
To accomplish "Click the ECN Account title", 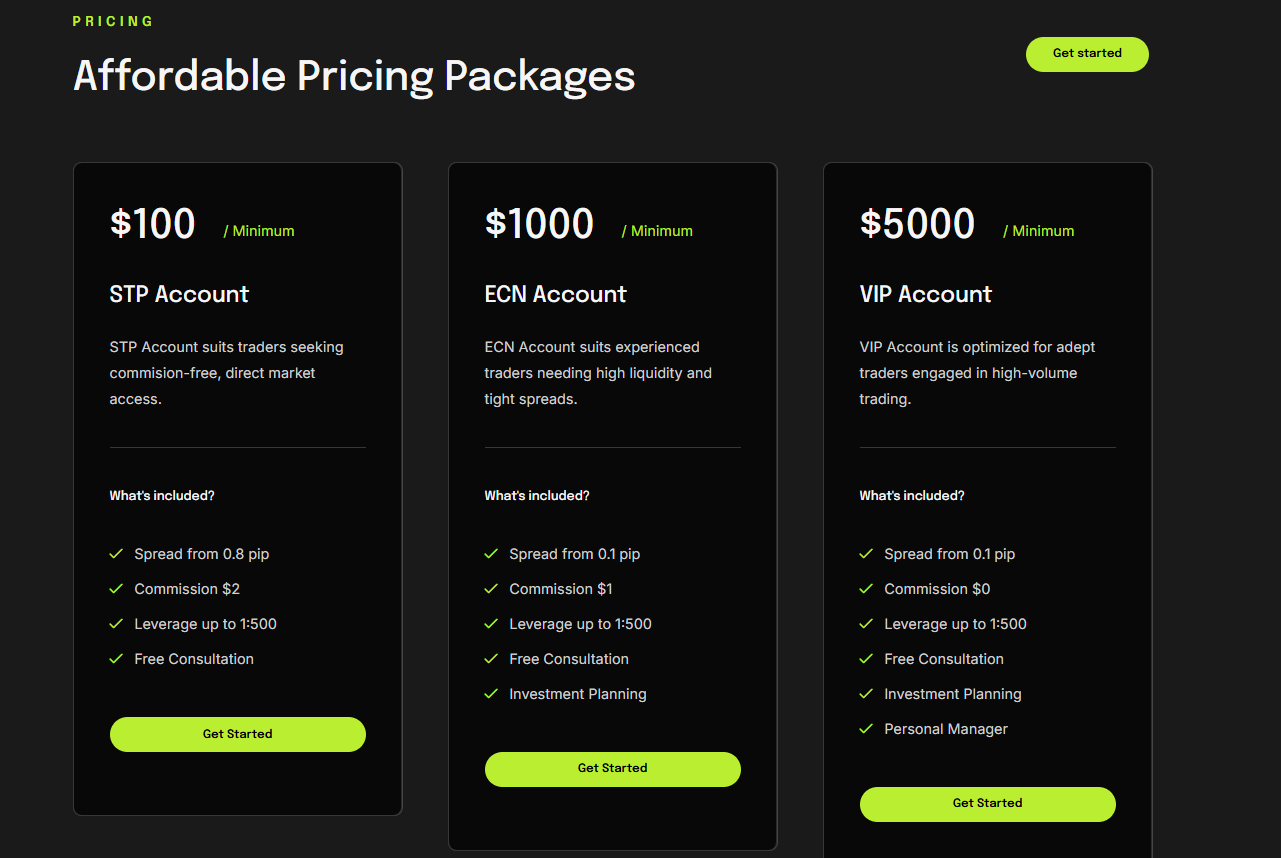I will coord(555,294).
